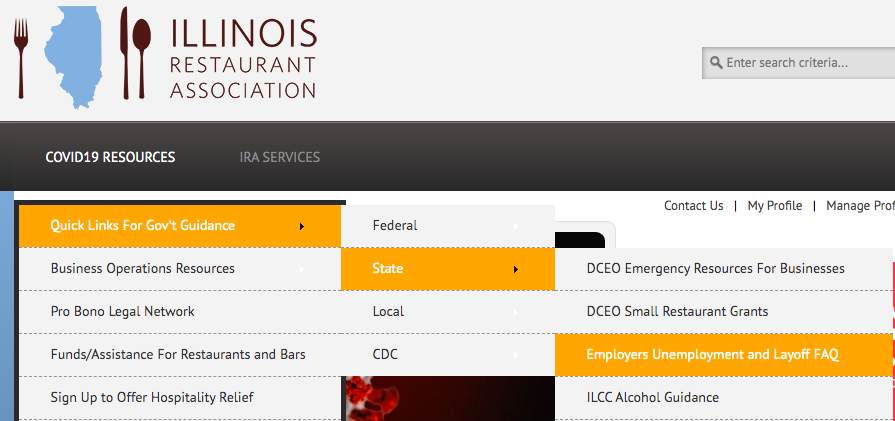The height and width of the screenshot is (421, 895).
Task: Select DCEO Small Restaurant Grants
Action: pyautogui.click(x=678, y=311)
